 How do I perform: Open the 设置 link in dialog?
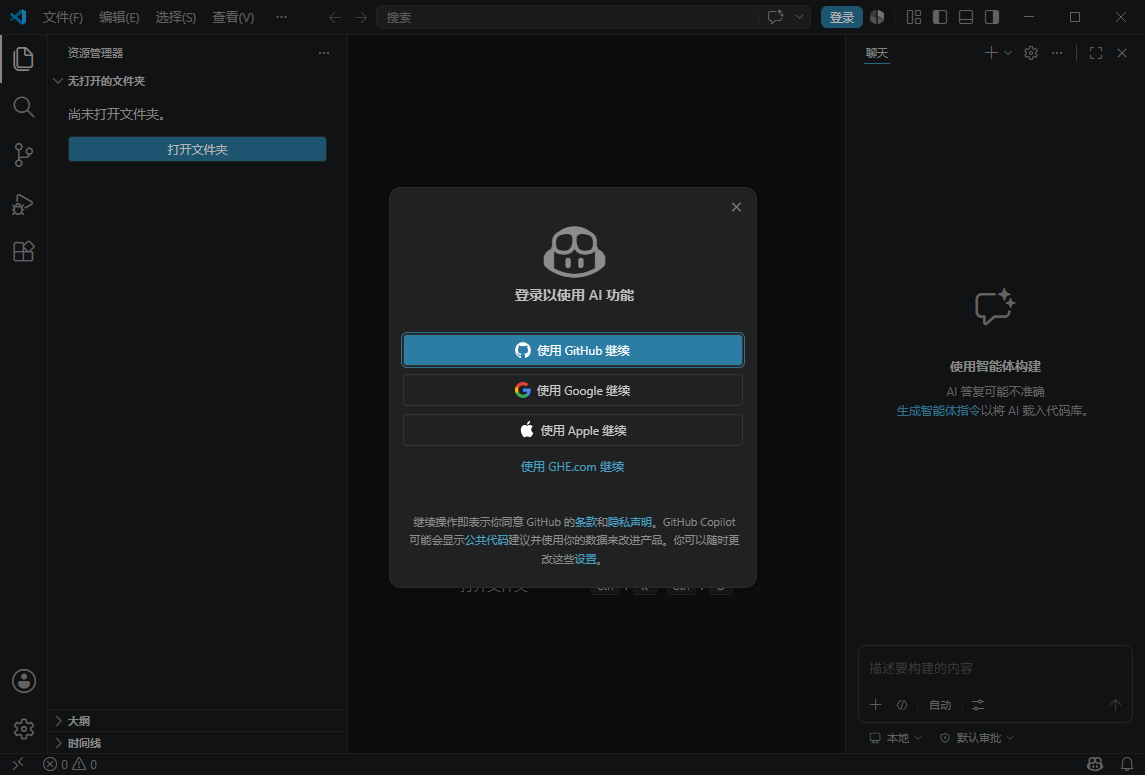(586, 560)
